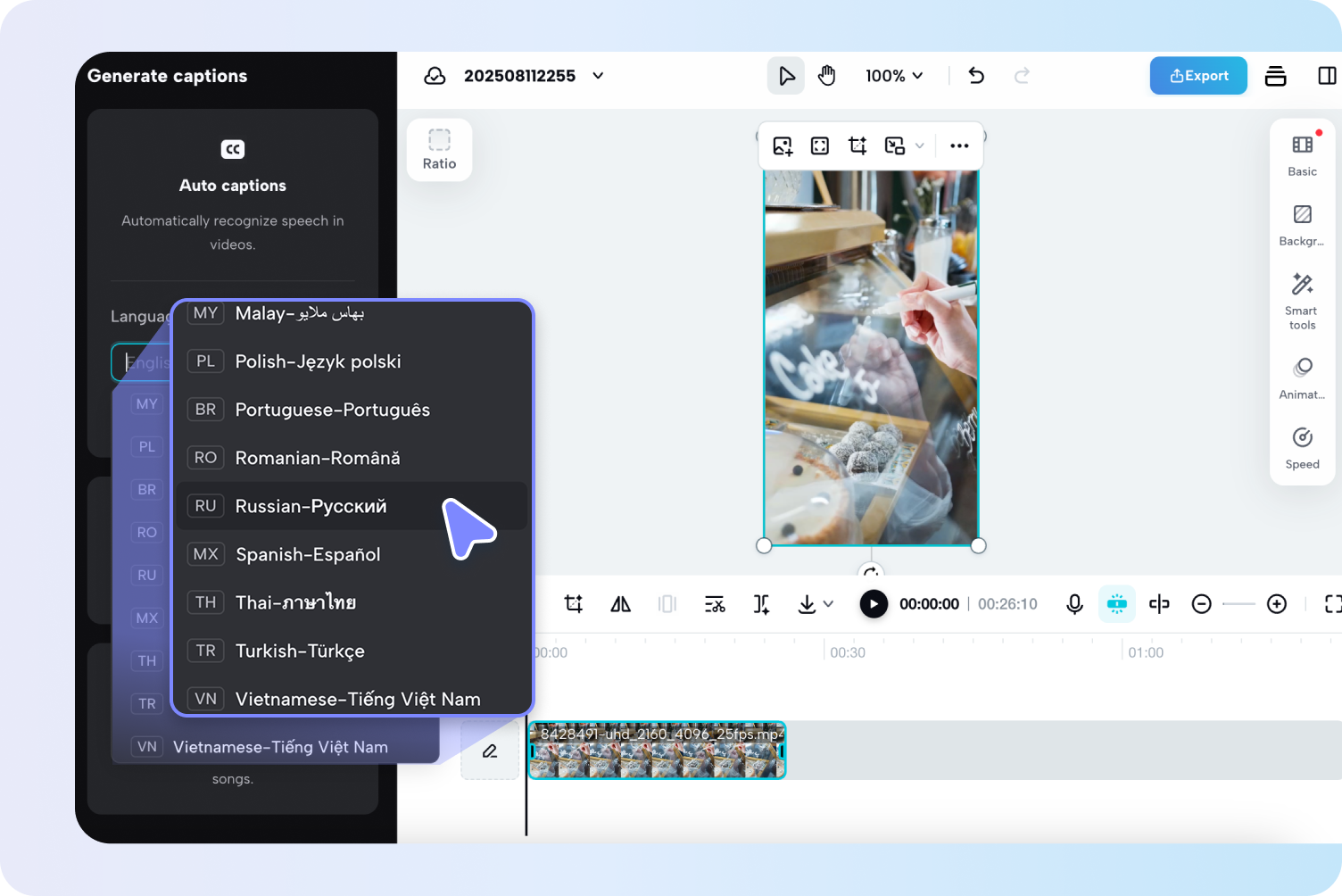
Task: Choose Thai language option
Action: point(352,602)
